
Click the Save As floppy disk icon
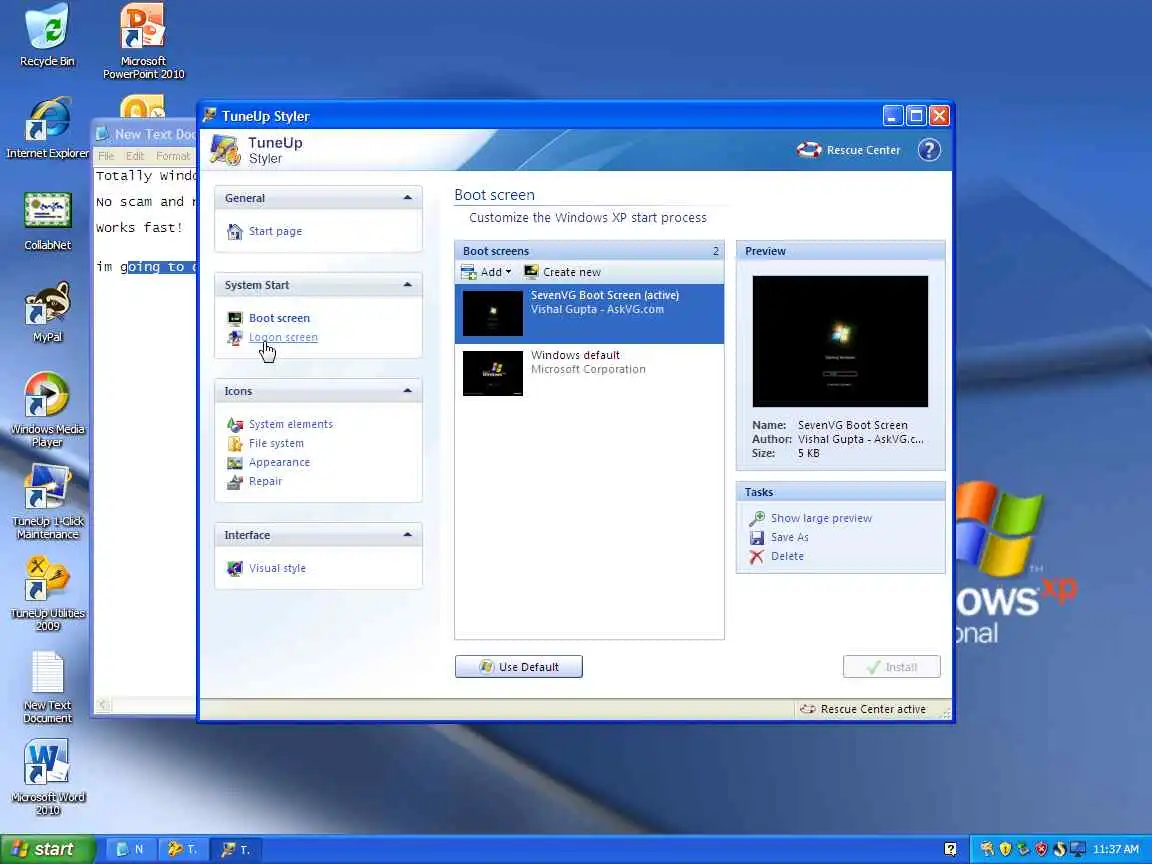coord(757,537)
